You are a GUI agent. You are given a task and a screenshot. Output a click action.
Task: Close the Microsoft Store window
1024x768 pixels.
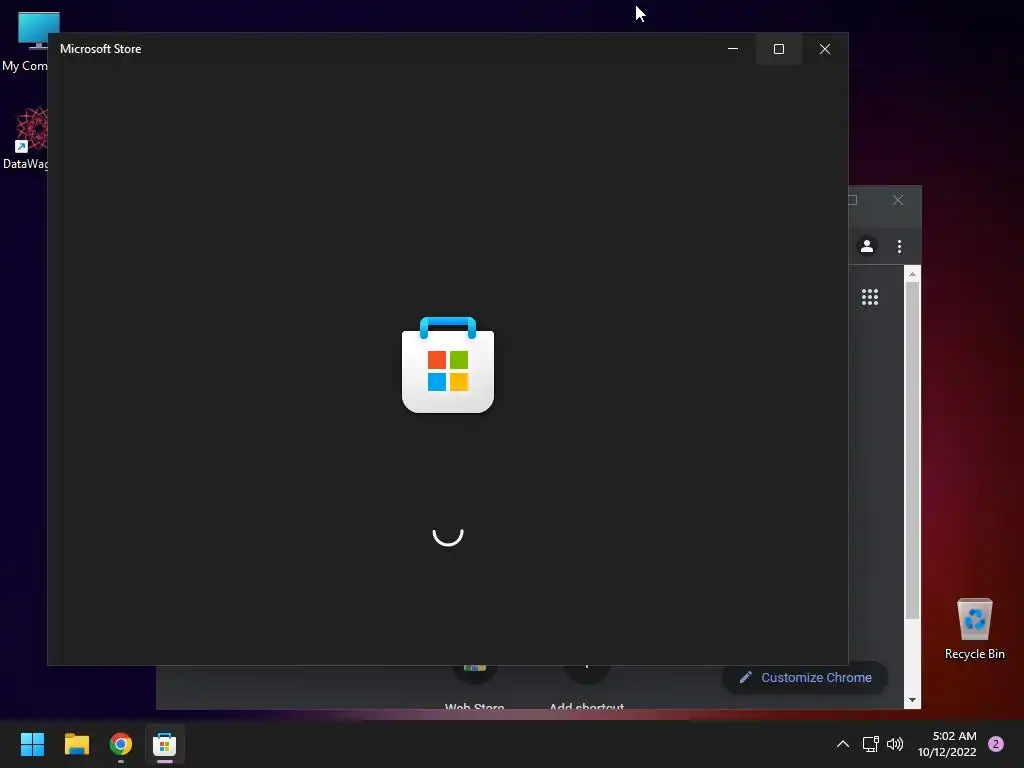click(x=825, y=49)
